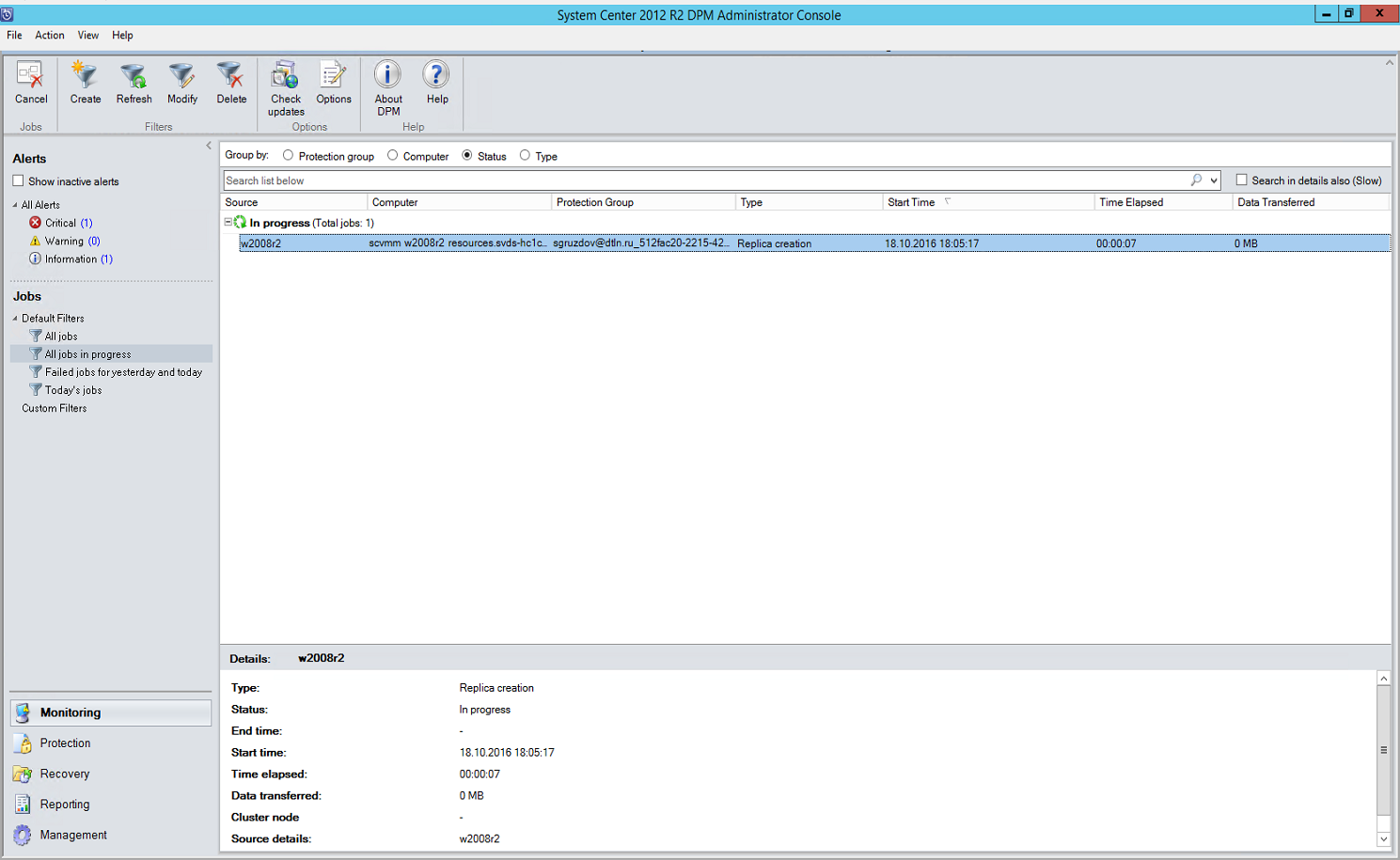Click the Management workspace gear icon
Image resolution: width=1400 pixels, height=860 pixels.
23,836
